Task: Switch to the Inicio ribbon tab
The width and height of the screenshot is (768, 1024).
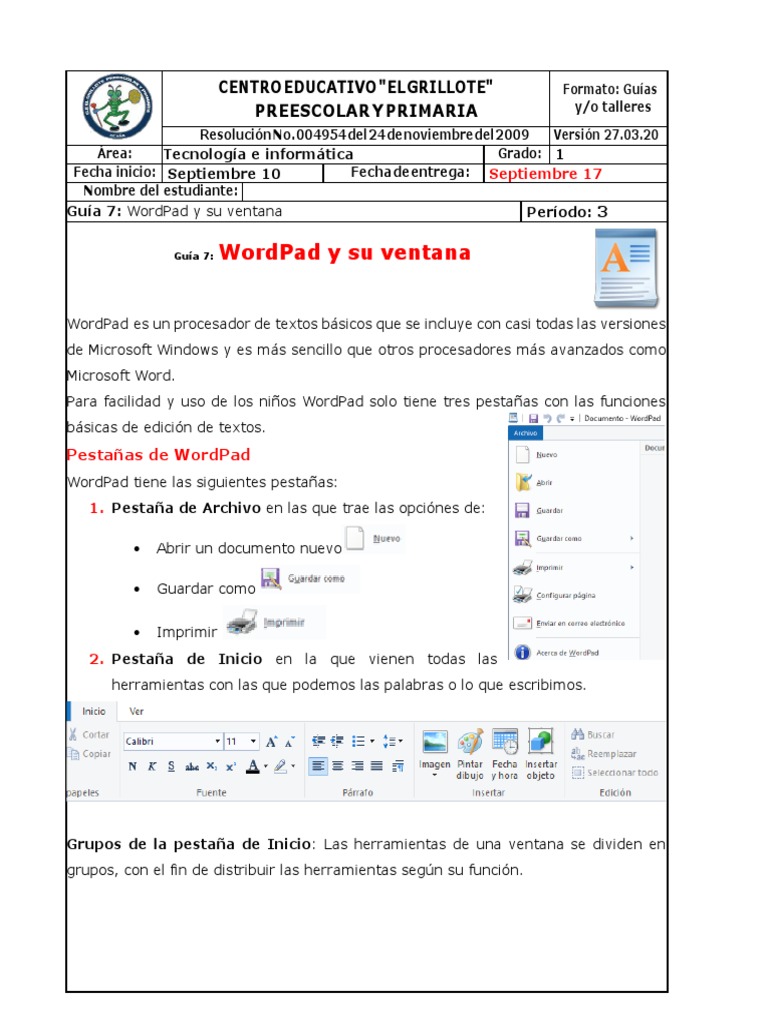Action: (x=93, y=711)
